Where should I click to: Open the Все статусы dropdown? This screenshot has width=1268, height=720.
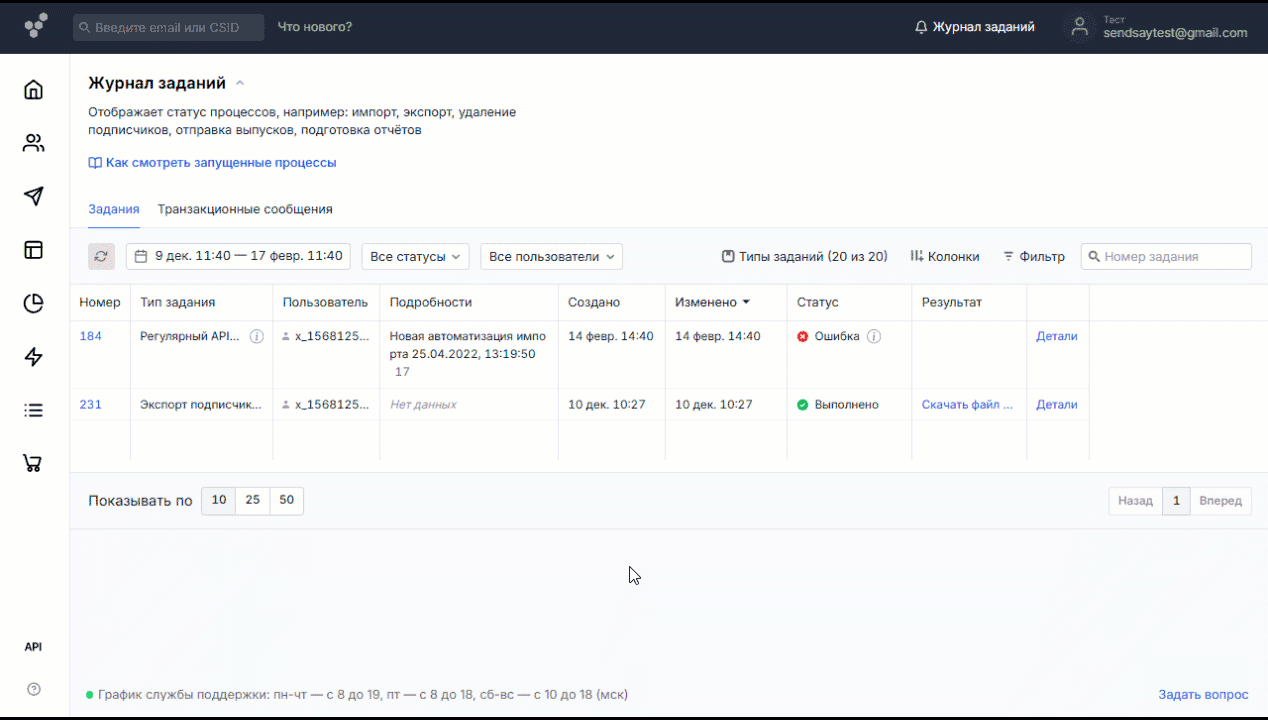pyautogui.click(x=415, y=257)
